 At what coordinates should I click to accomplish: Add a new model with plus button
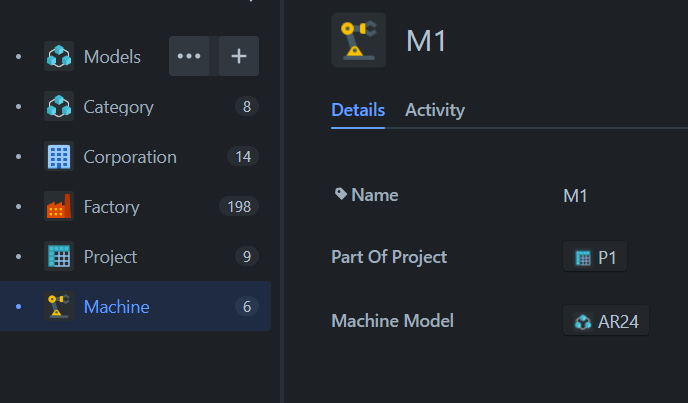click(239, 56)
